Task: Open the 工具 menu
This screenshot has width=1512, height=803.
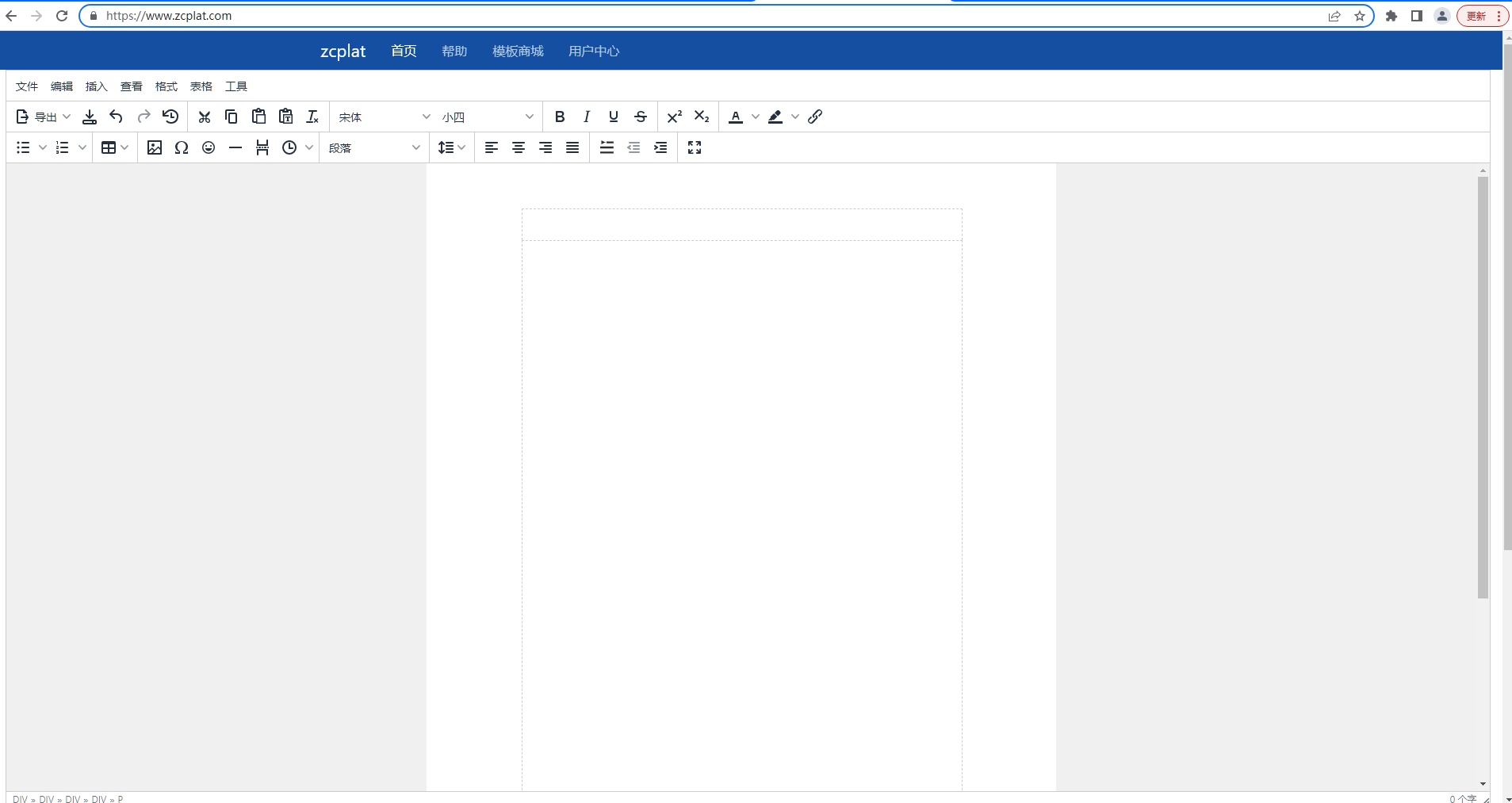Action: pos(236,86)
